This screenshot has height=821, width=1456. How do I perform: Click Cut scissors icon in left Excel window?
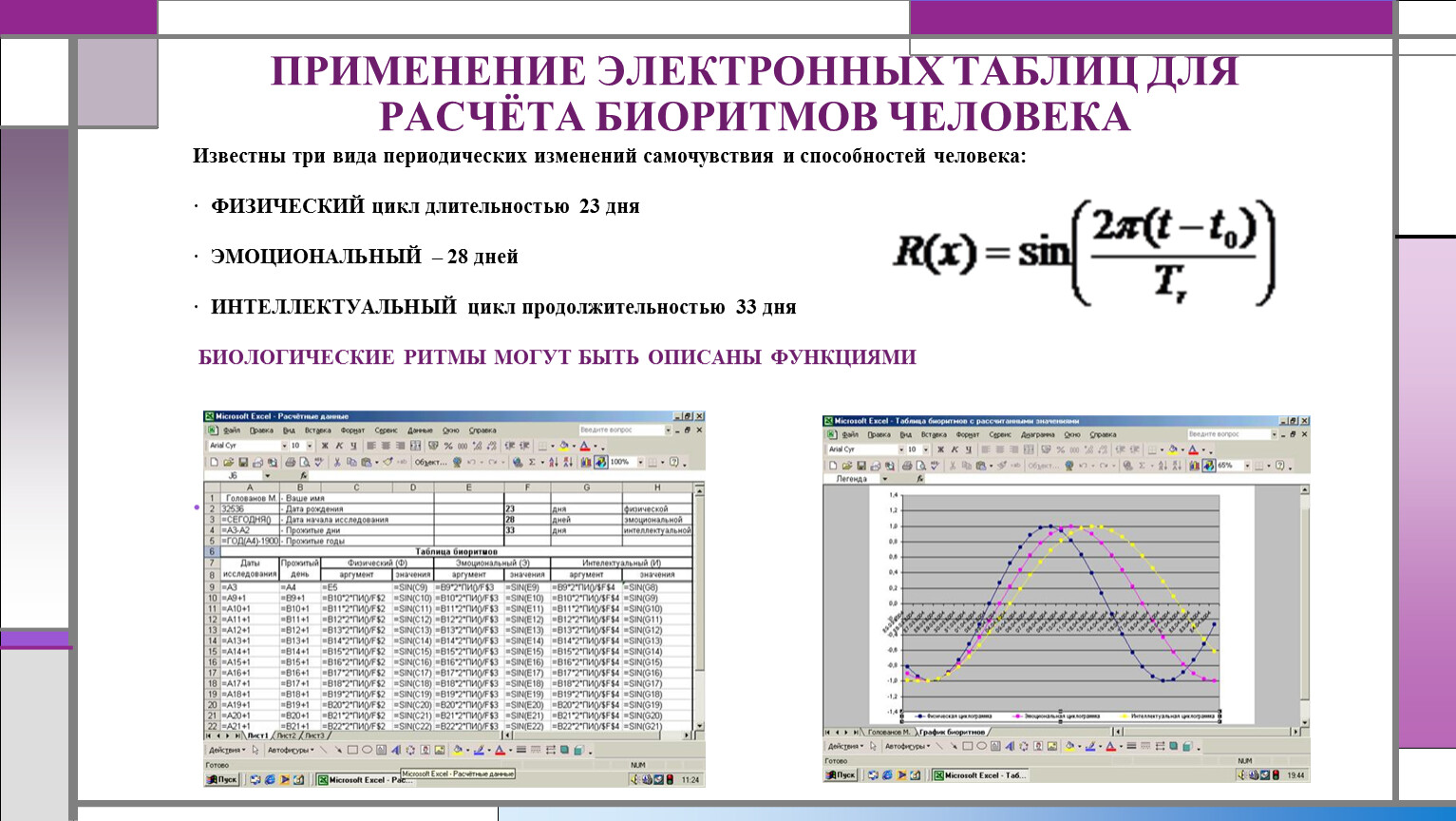tap(336, 463)
